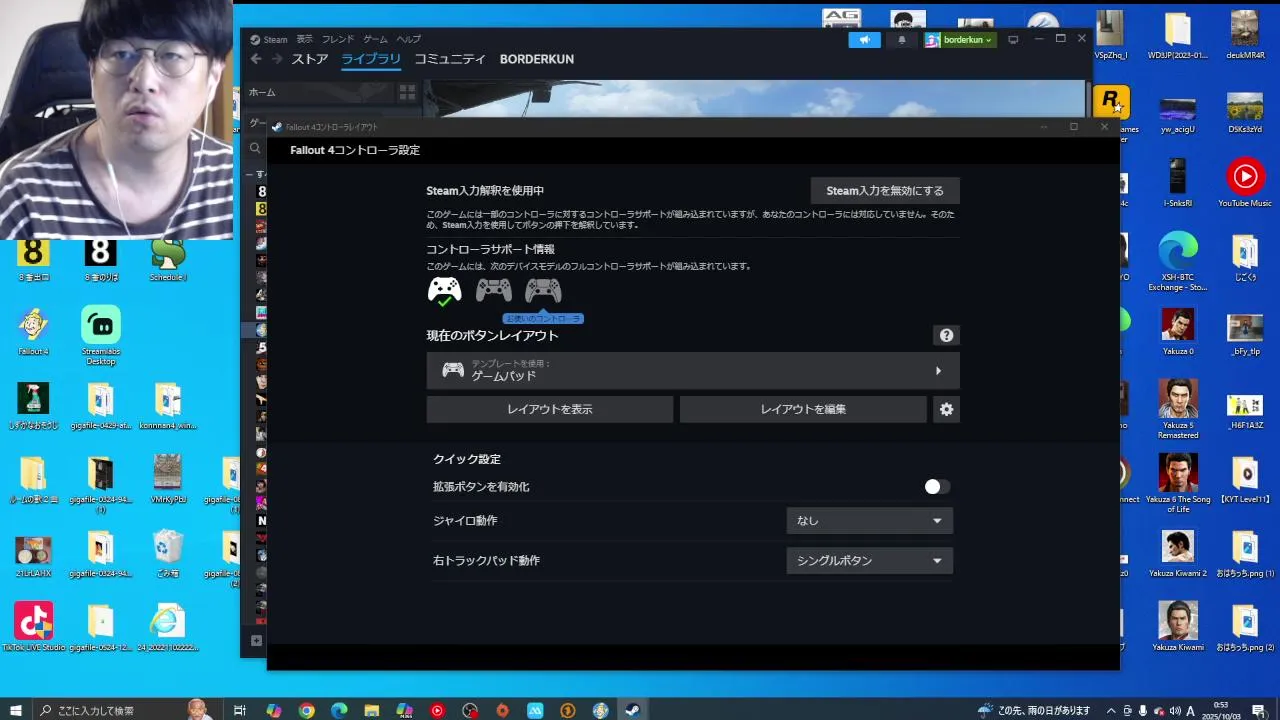Open ヘルプ menu in Steam
This screenshot has height=720, width=1280.
(x=409, y=39)
